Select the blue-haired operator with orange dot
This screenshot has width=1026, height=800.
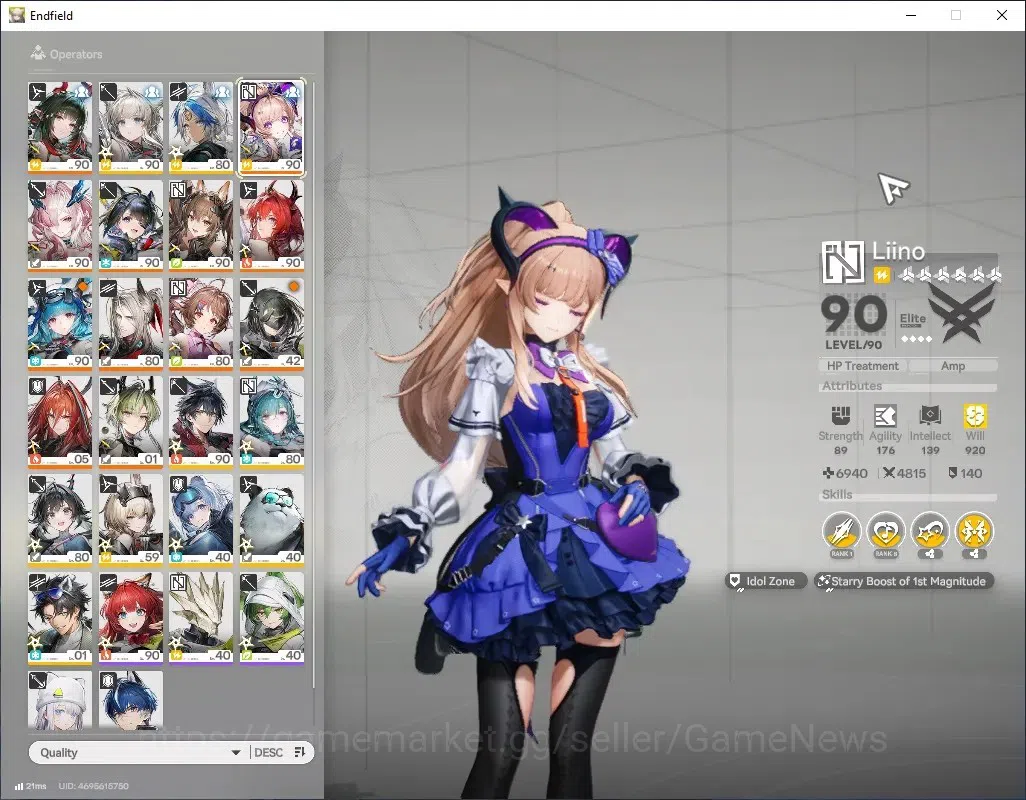pyautogui.click(x=60, y=324)
